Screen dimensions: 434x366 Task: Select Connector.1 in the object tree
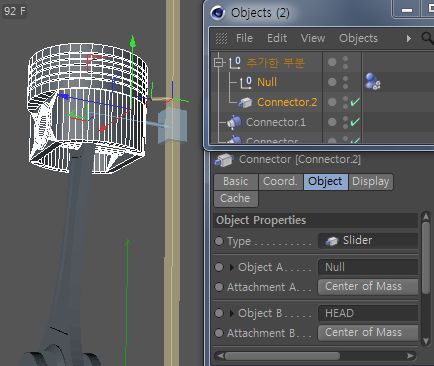click(276, 122)
